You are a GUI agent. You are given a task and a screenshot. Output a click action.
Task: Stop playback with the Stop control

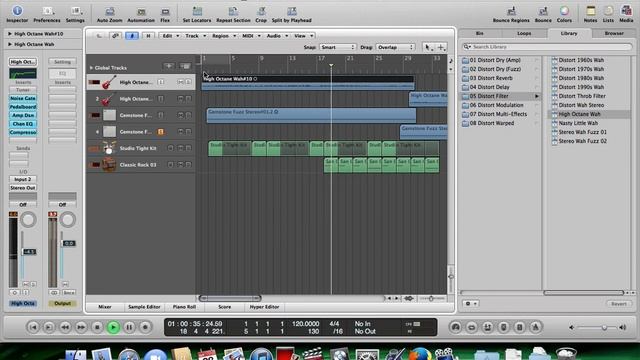coord(97,327)
